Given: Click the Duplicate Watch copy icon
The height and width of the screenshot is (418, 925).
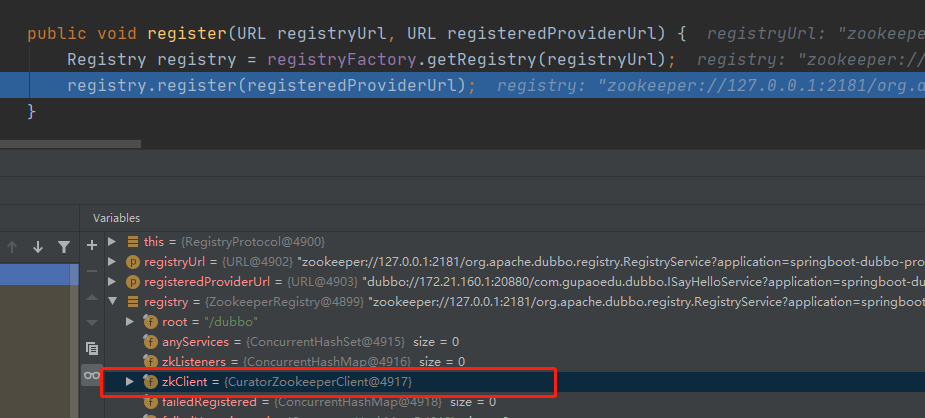Looking at the screenshot, I should click(91, 348).
